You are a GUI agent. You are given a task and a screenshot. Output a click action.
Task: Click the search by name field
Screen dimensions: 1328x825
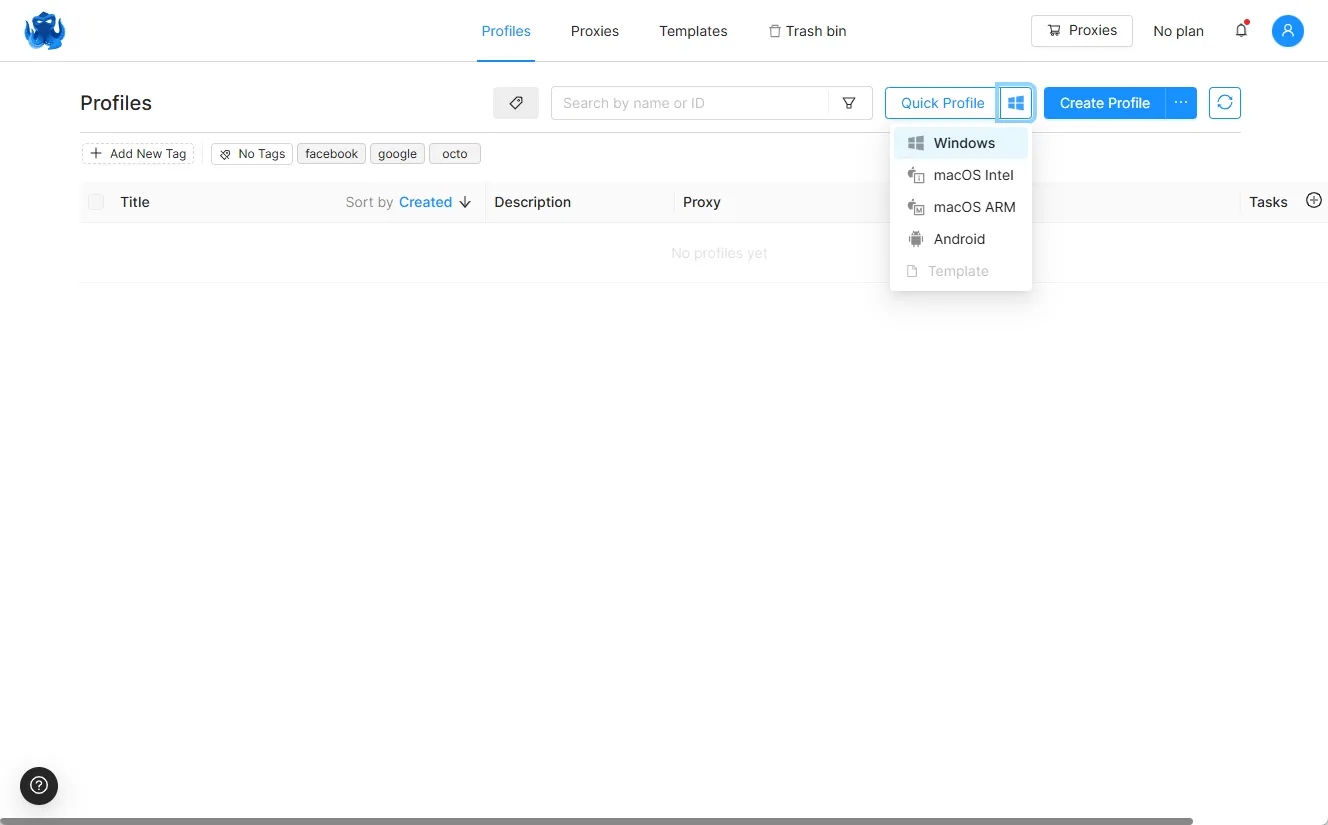(x=690, y=102)
